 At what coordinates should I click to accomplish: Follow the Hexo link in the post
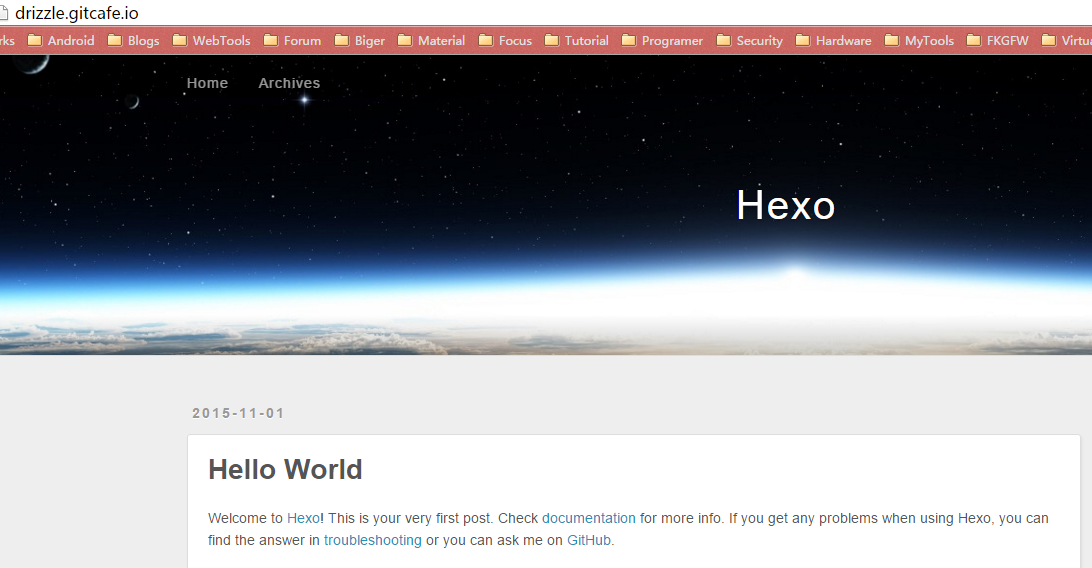(x=303, y=518)
